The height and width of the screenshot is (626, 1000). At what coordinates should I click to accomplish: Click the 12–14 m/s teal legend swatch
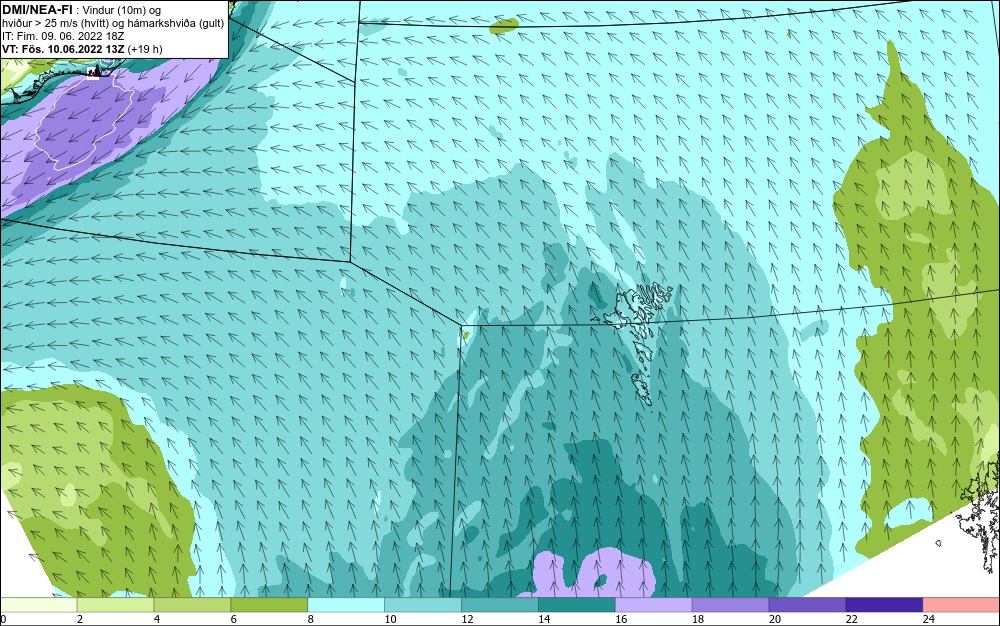tap(500, 604)
